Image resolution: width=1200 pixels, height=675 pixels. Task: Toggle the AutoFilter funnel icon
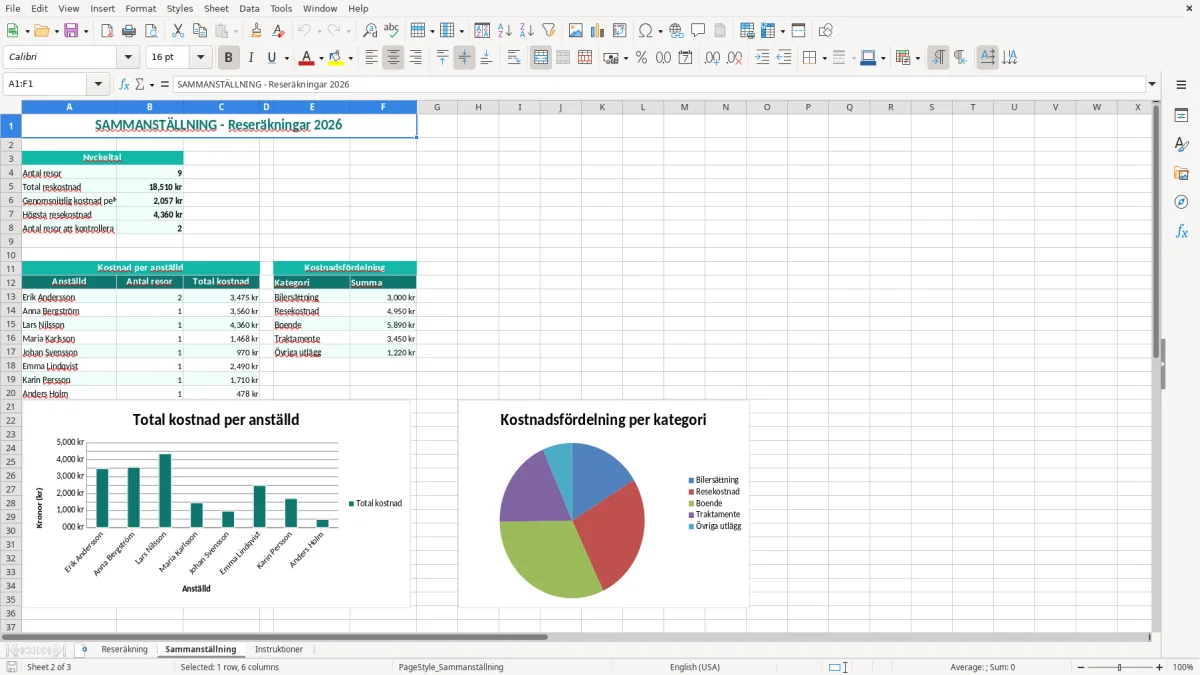pyautogui.click(x=549, y=31)
